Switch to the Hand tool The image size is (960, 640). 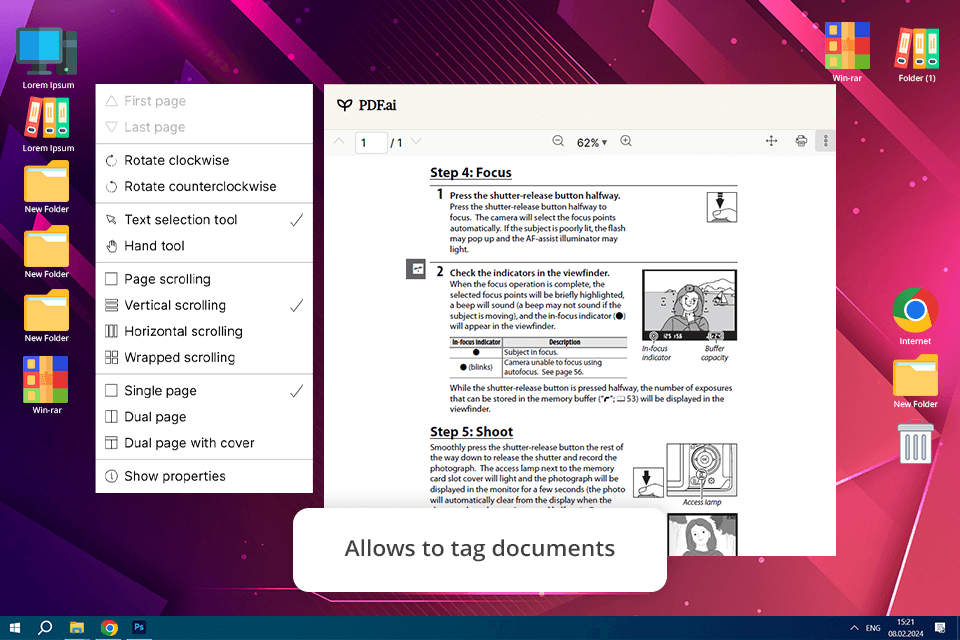[204, 246]
